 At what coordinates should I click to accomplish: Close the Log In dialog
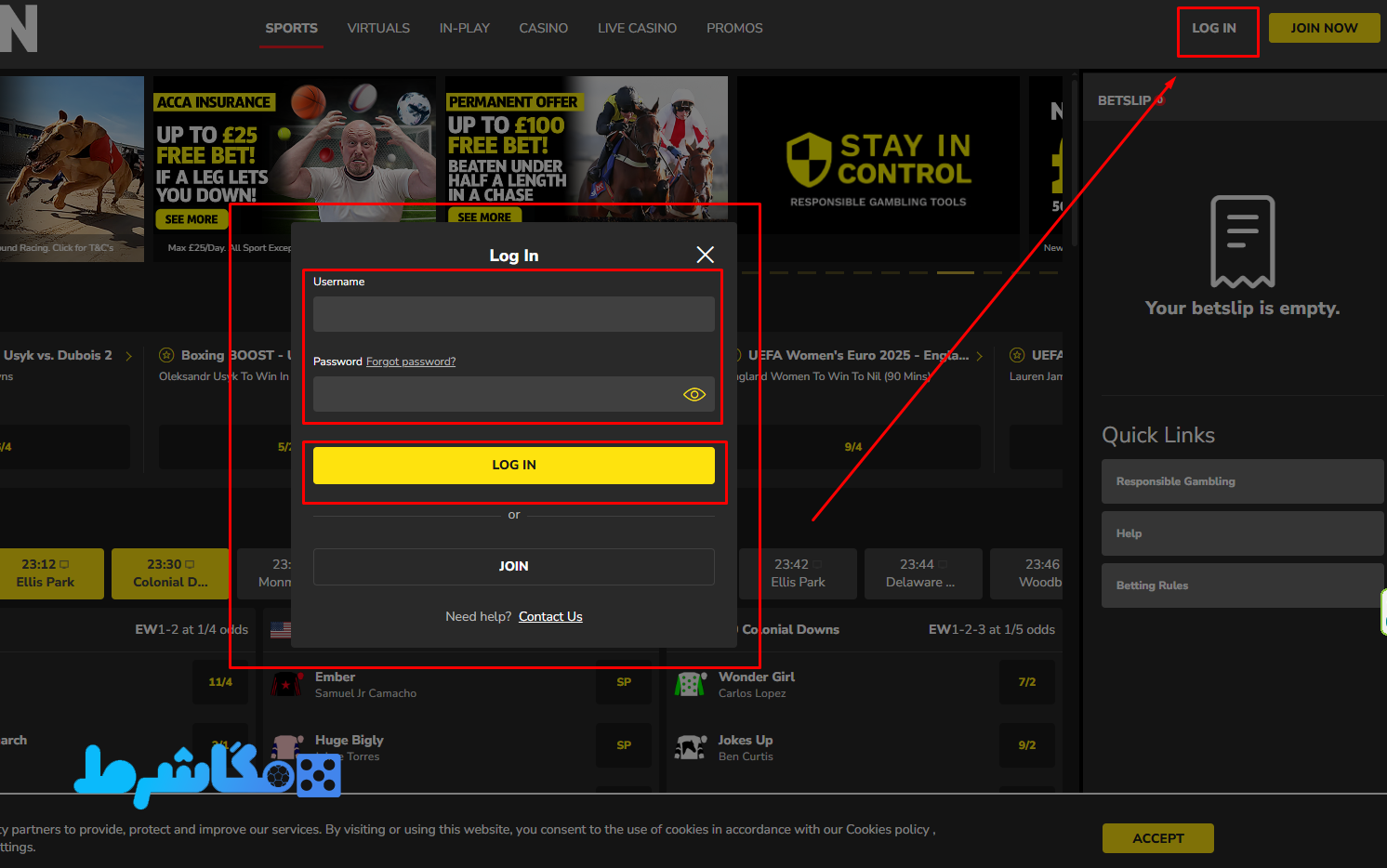click(x=706, y=255)
